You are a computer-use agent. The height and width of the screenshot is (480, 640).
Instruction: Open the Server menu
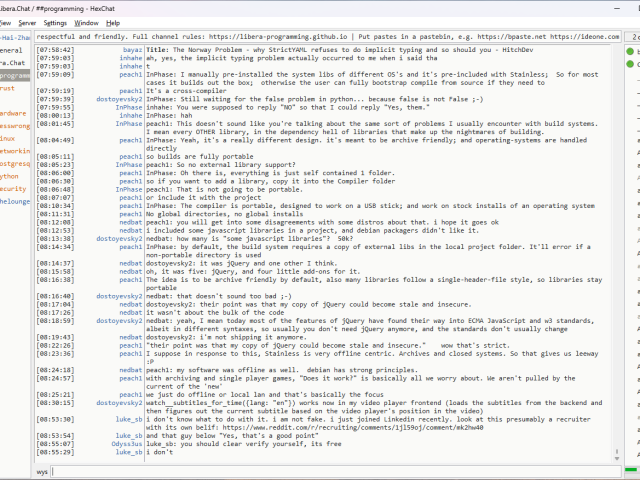point(26,22)
